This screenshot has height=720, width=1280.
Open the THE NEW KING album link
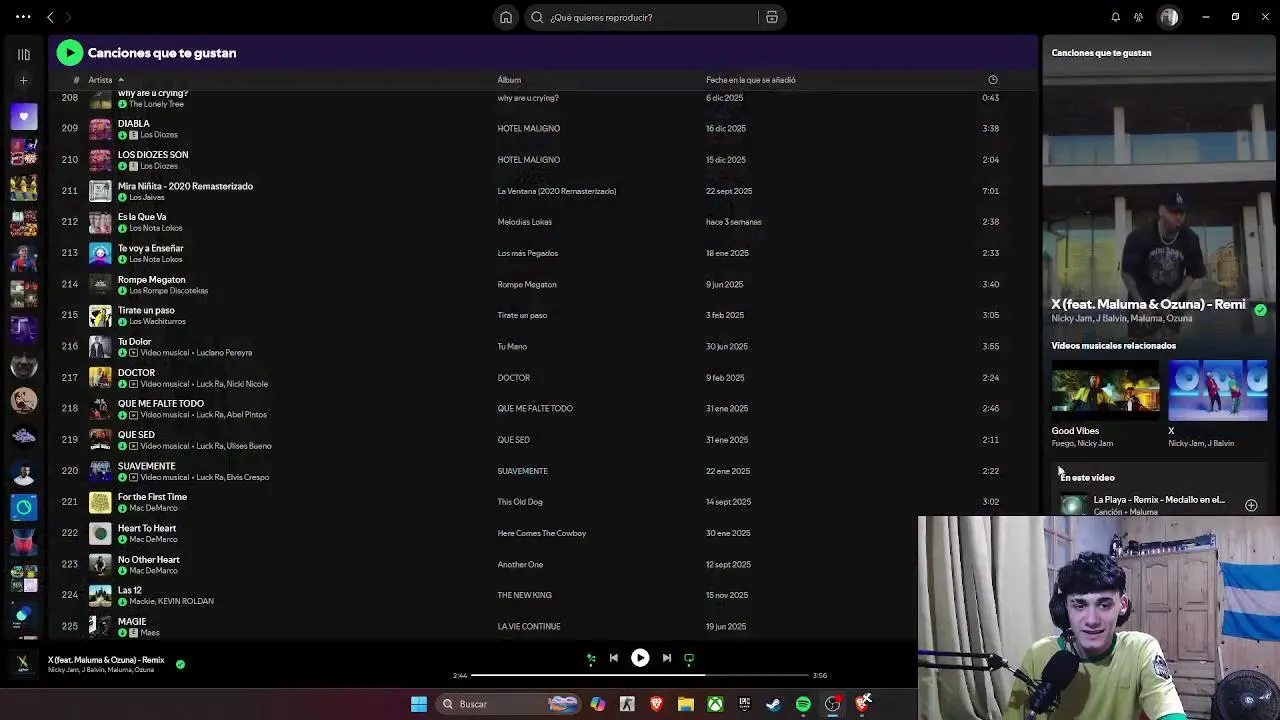(x=525, y=595)
